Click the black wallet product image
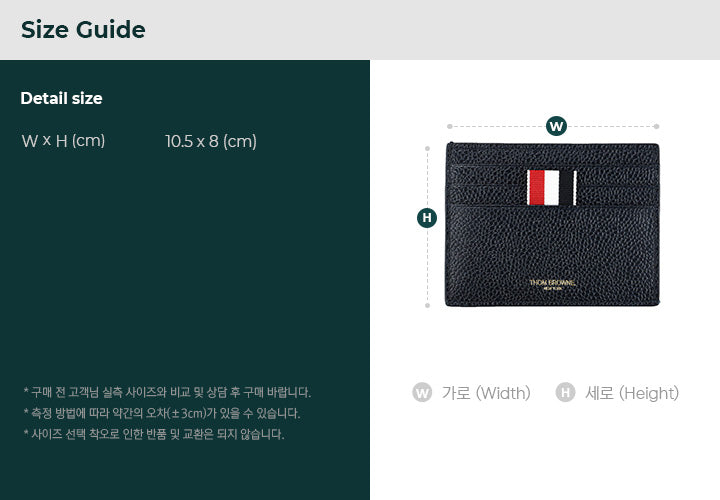720x500 pixels. point(552,224)
